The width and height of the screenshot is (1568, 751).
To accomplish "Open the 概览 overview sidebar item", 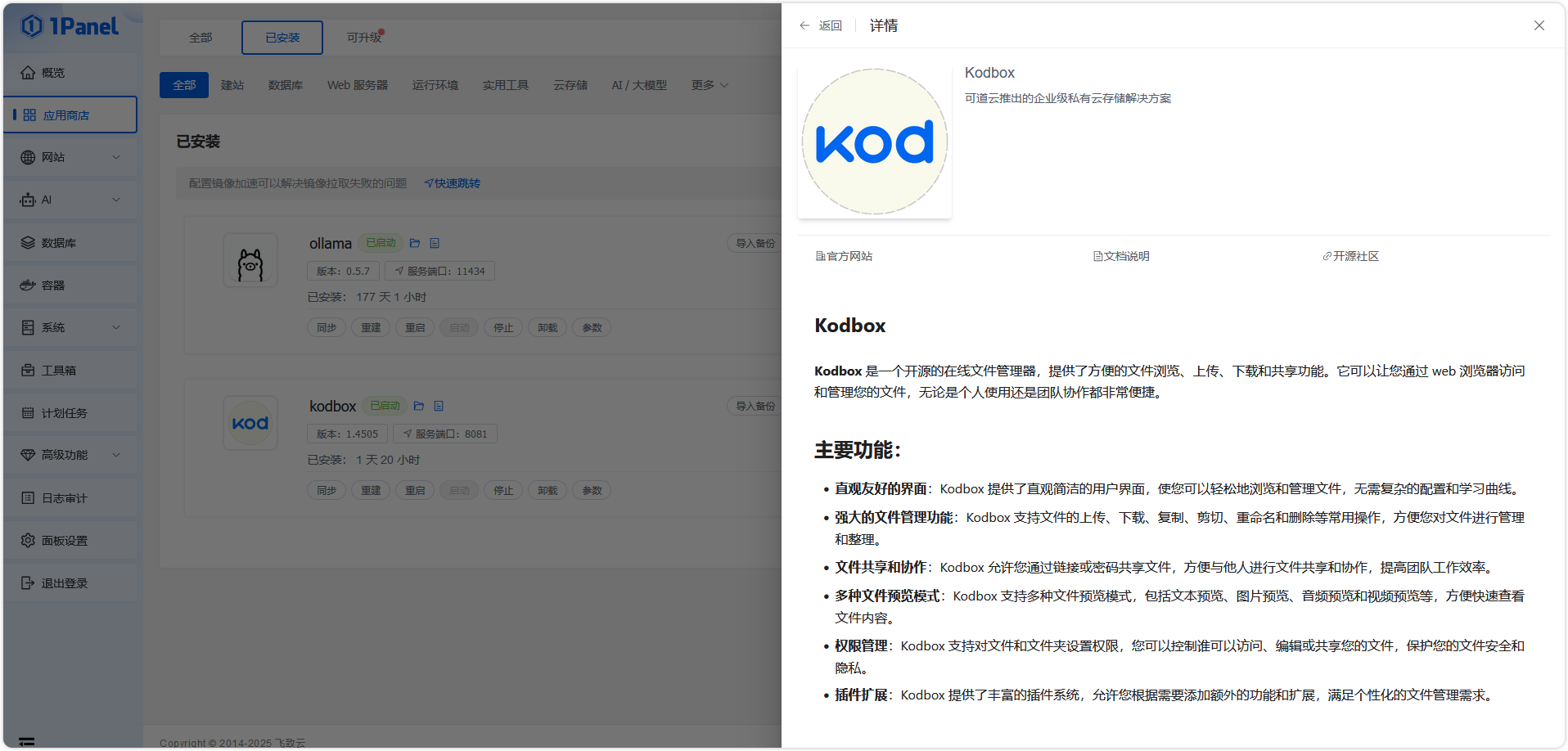I will [x=70, y=73].
